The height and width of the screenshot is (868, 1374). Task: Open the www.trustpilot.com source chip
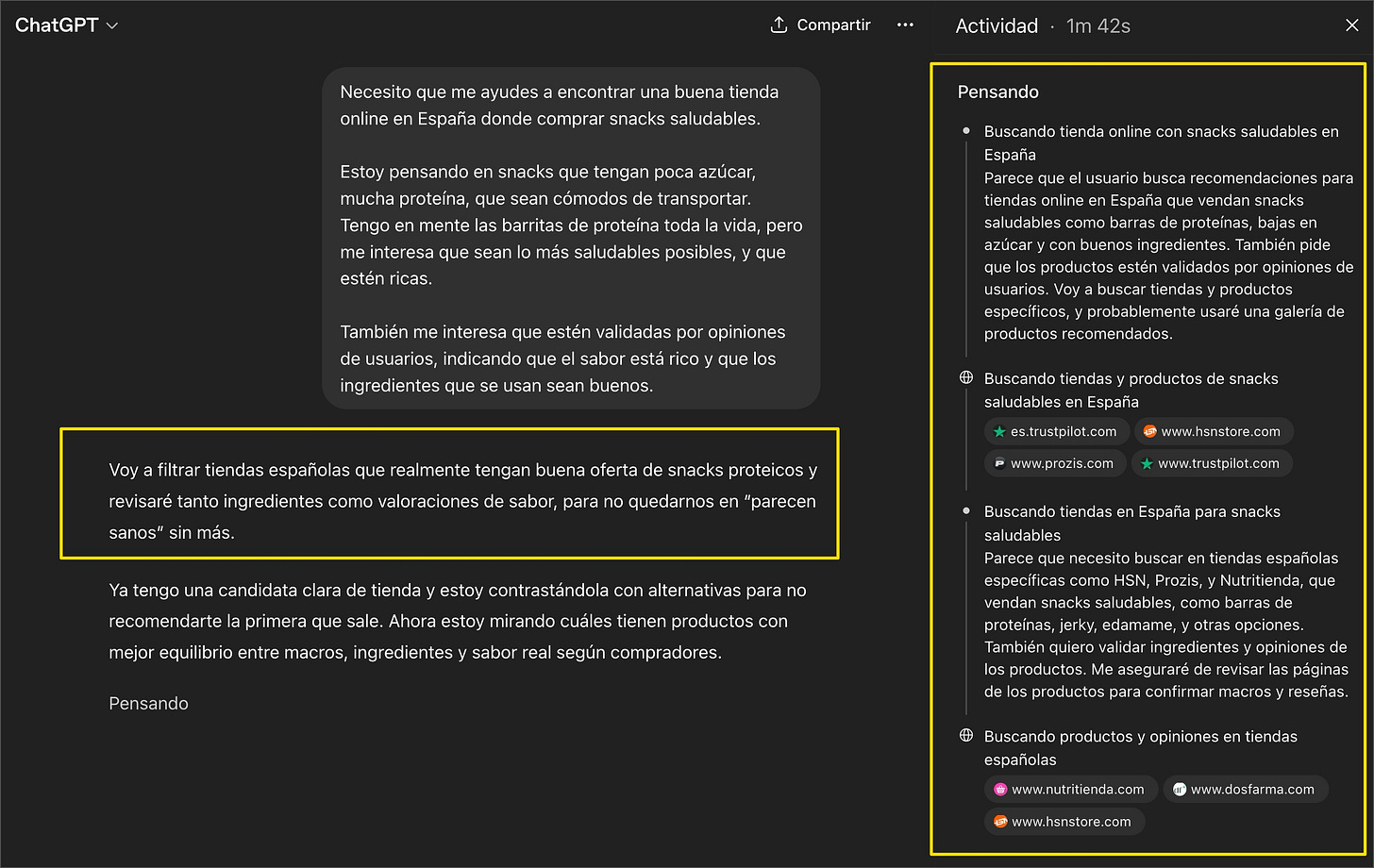pyautogui.click(x=1212, y=463)
